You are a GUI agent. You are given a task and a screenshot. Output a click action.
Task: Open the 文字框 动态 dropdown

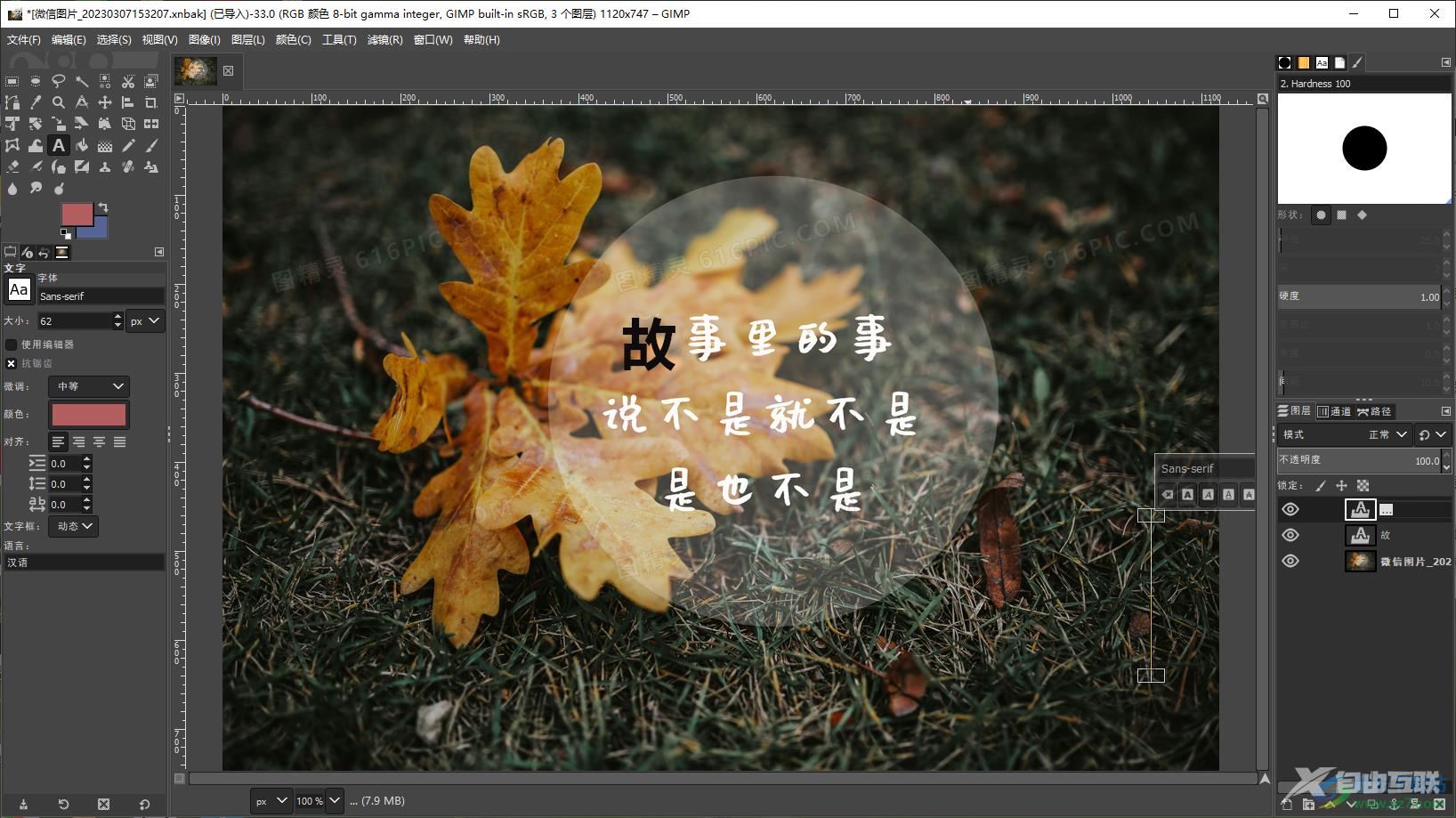pos(74,526)
